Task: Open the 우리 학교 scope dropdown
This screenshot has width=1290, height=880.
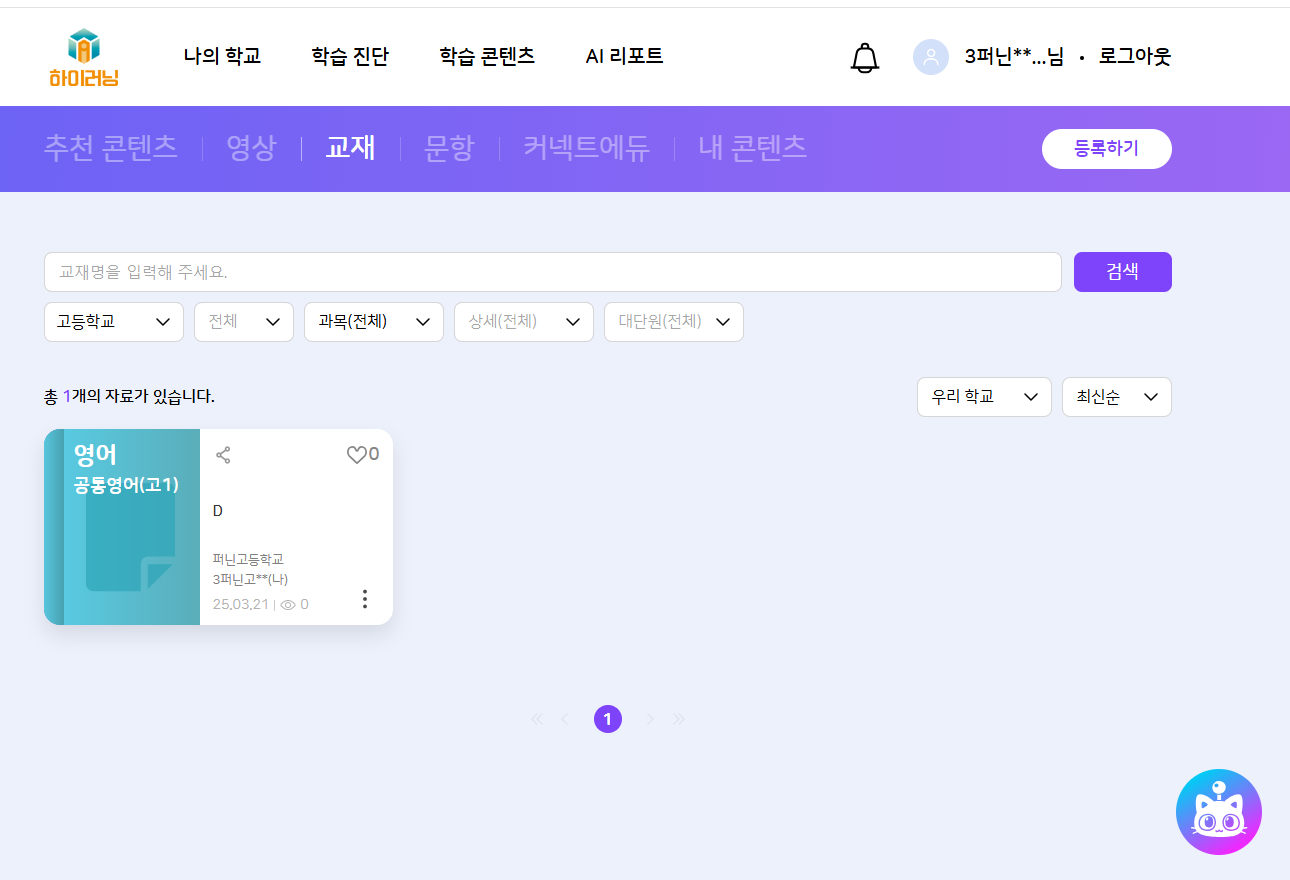Action: [983, 397]
